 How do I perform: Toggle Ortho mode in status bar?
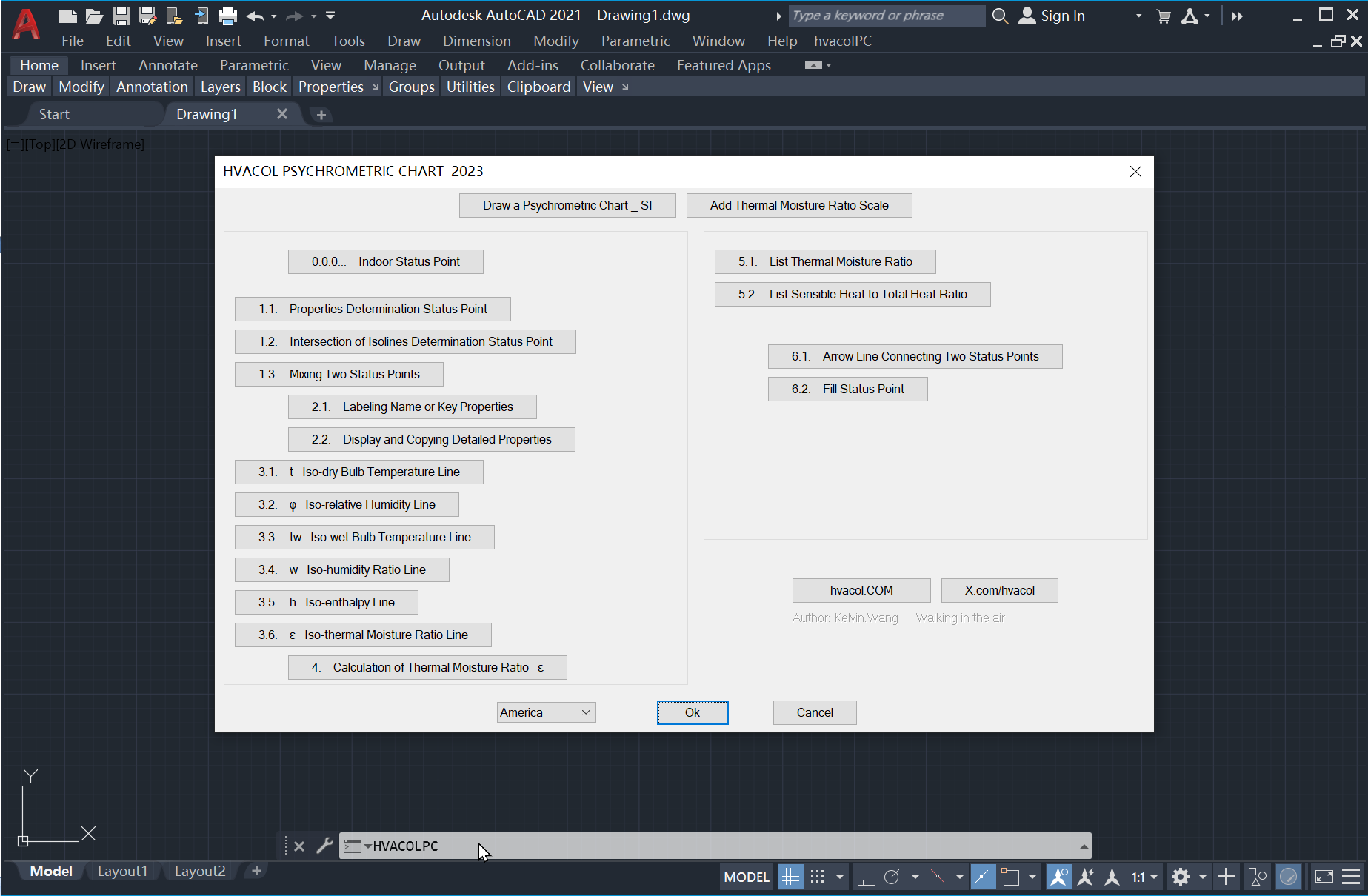coord(864,877)
